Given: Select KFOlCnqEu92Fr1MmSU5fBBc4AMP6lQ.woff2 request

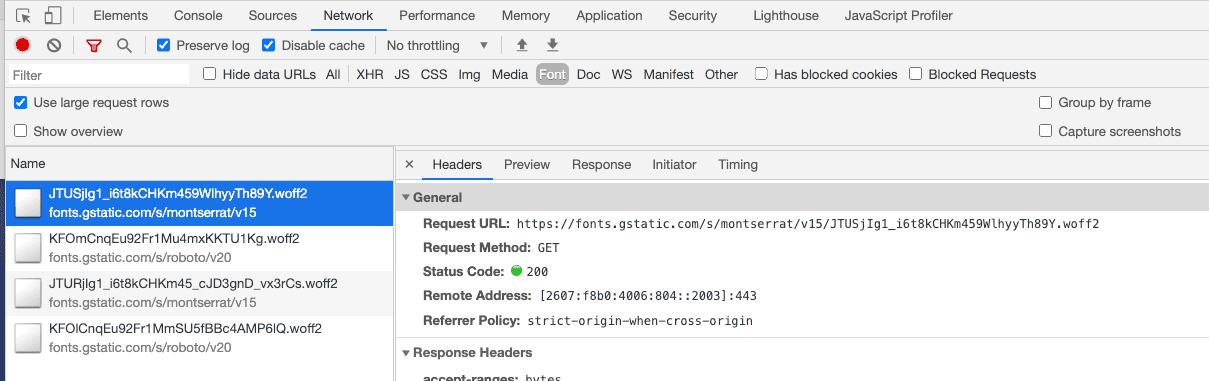Looking at the screenshot, I should pyautogui.click(x=200, y=337).
